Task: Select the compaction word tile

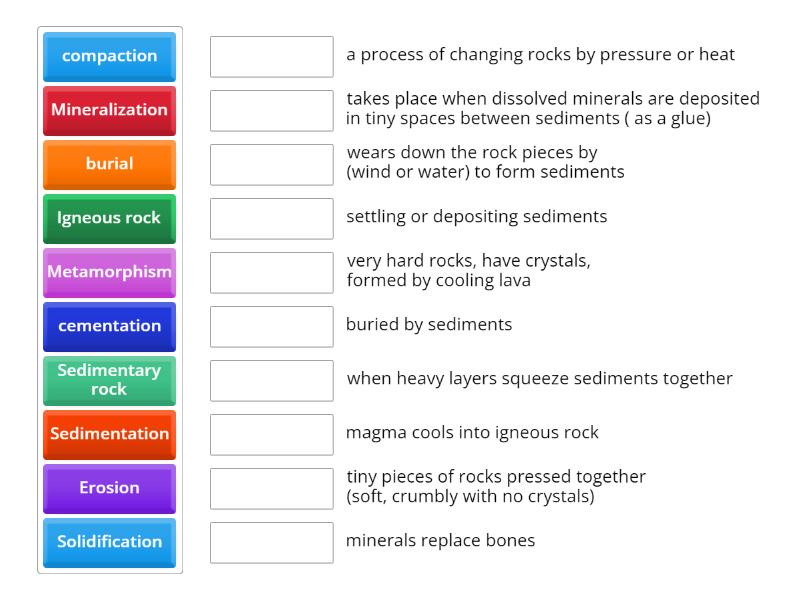Action: coord(108,57)
